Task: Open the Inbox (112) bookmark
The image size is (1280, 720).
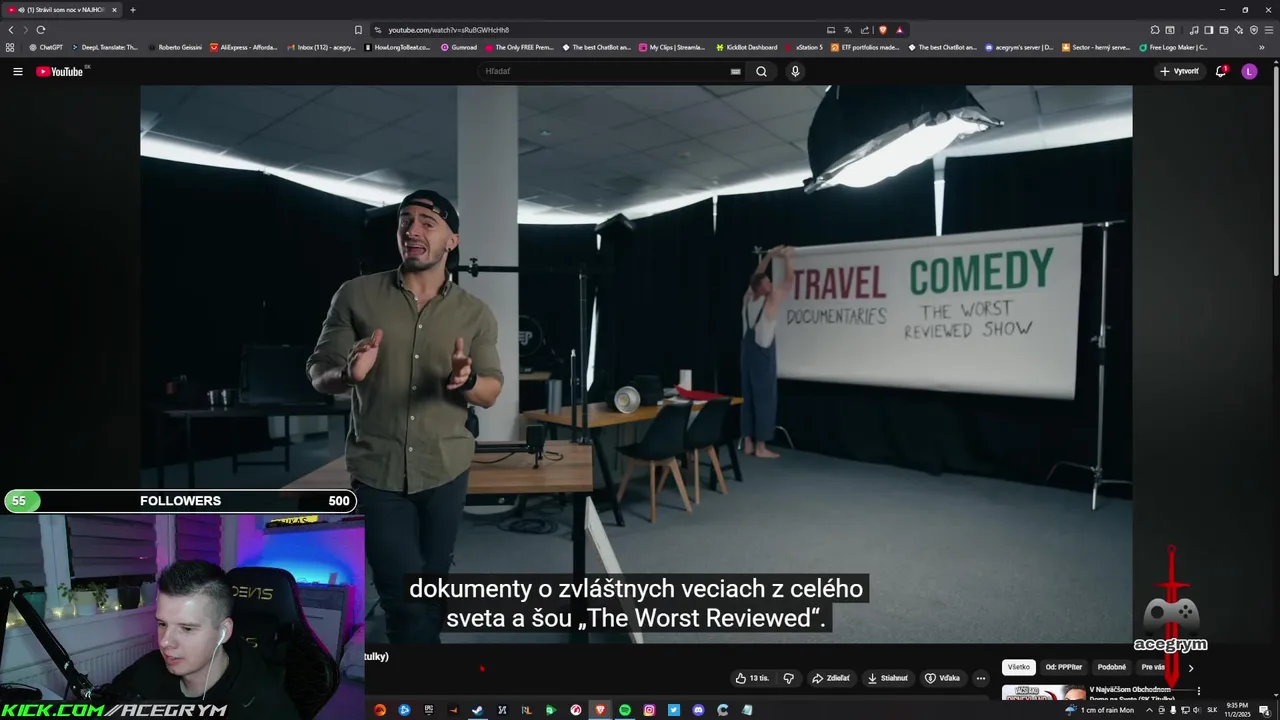Action: pyautogui.click(x=321, y=47)
